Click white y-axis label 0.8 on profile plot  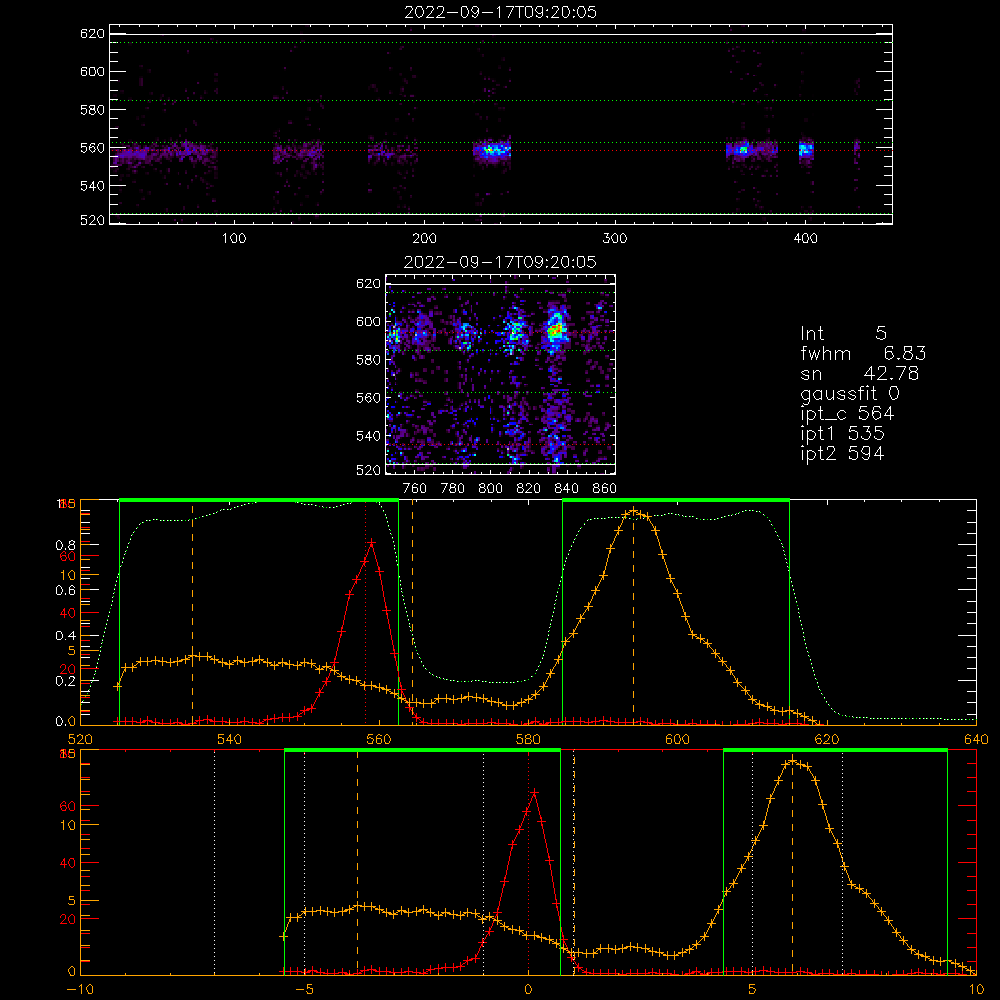coord(66,545)
